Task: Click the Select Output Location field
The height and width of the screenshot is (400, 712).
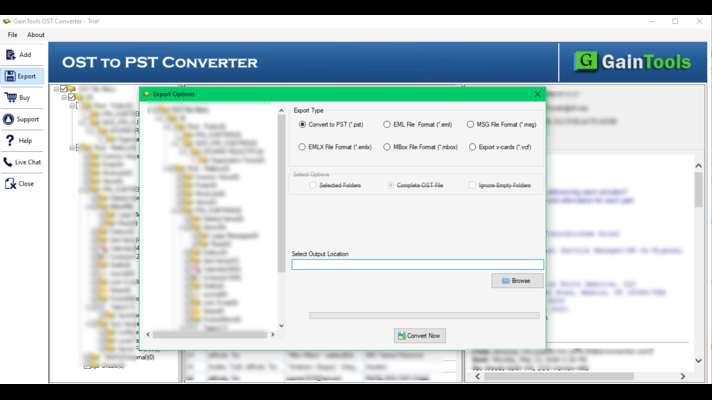Action: click(417, 265)
